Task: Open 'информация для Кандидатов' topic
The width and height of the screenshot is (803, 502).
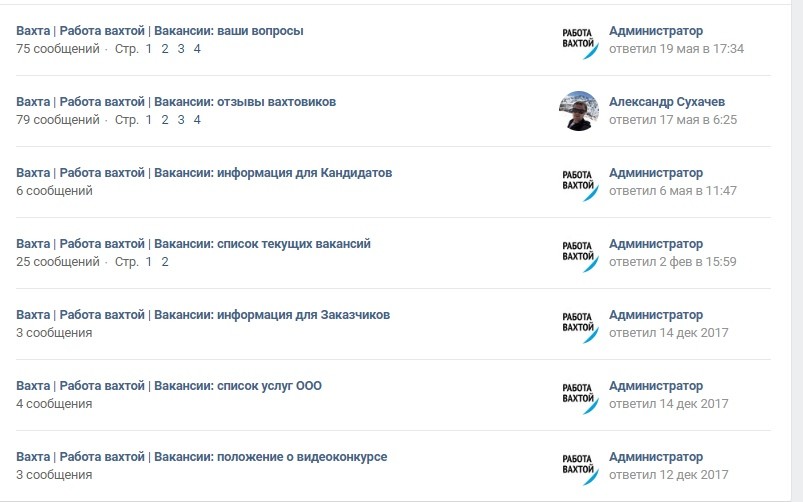Action: (x=204, y=173)
